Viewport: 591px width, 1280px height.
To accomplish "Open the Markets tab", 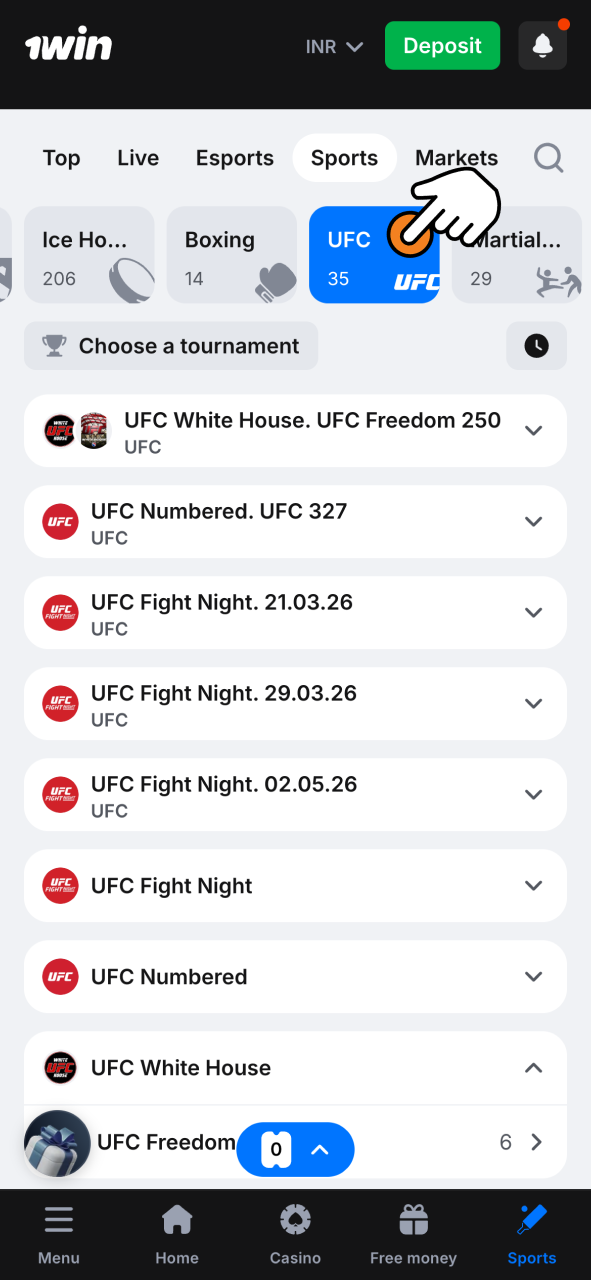I will pos(456,158).
